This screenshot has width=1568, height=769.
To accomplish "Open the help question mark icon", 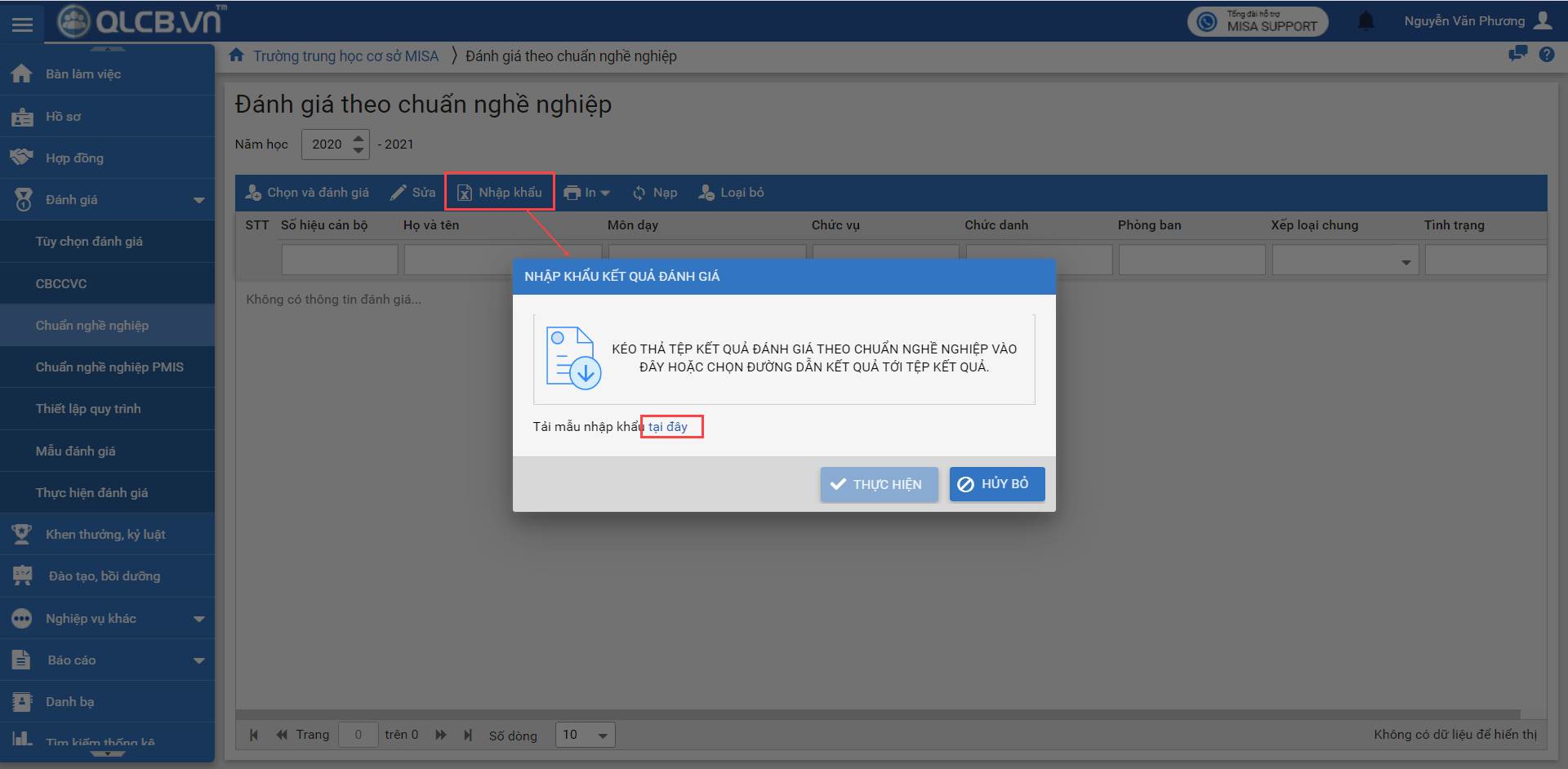I will tap(1547, 55).
